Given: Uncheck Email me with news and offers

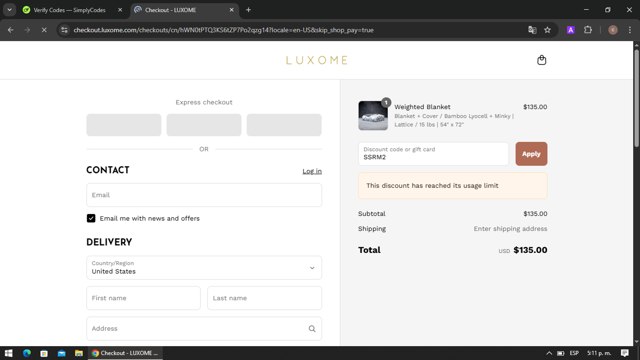Looking at the screenshot, I should [91, 218].
